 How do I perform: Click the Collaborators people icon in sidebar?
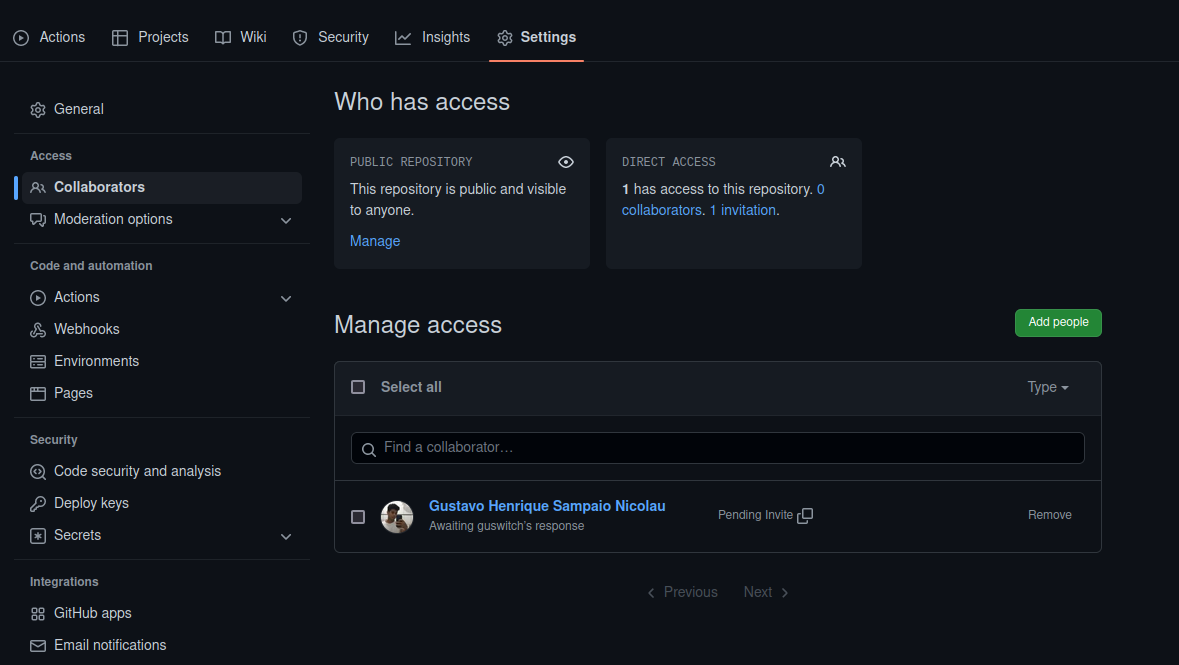pyautogui.click(x=38, y=187)
